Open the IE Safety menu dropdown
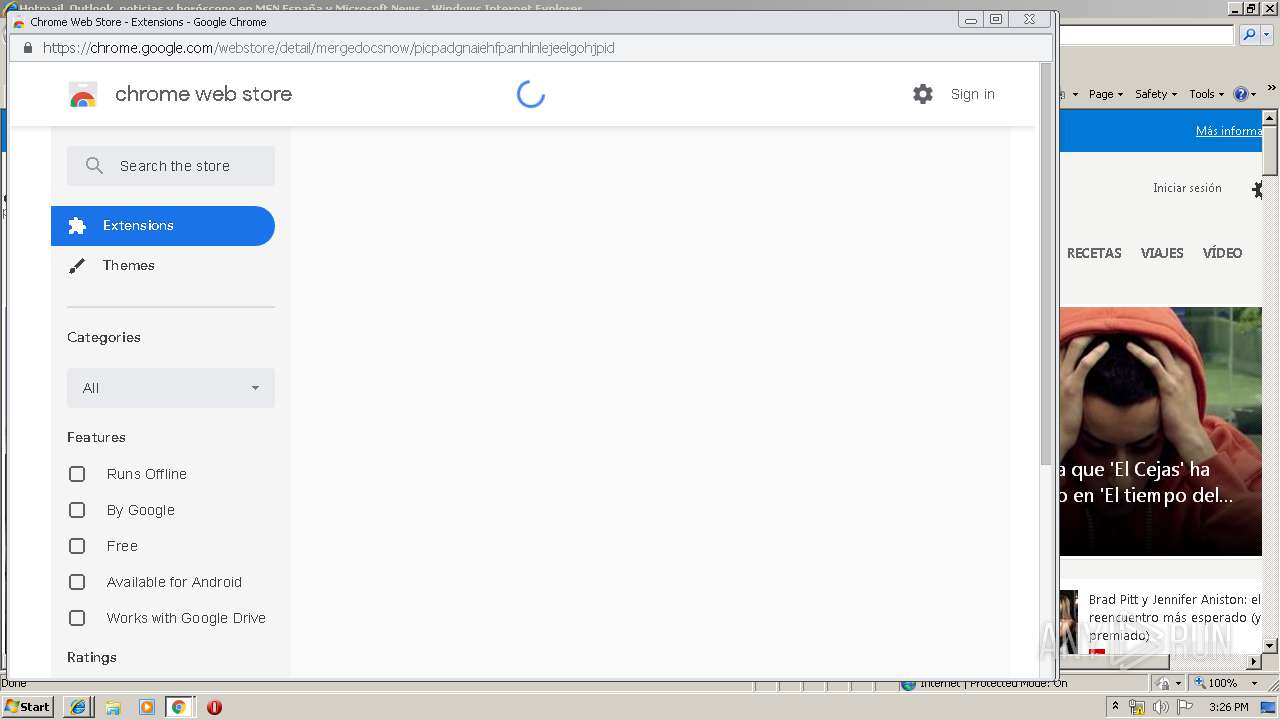Screen dimensions: 1280x720 [x=1156, y=94]
